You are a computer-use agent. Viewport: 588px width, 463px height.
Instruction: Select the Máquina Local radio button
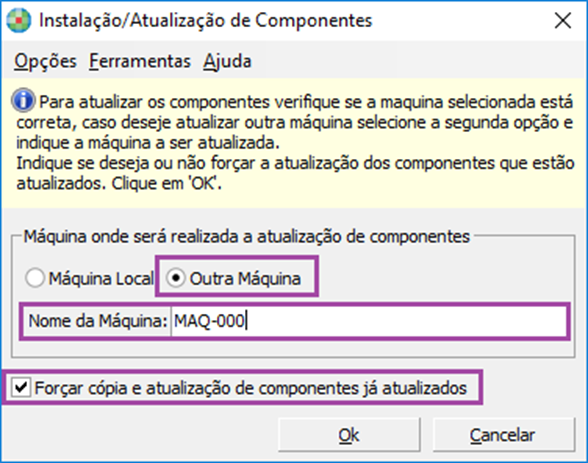point(35,278)
